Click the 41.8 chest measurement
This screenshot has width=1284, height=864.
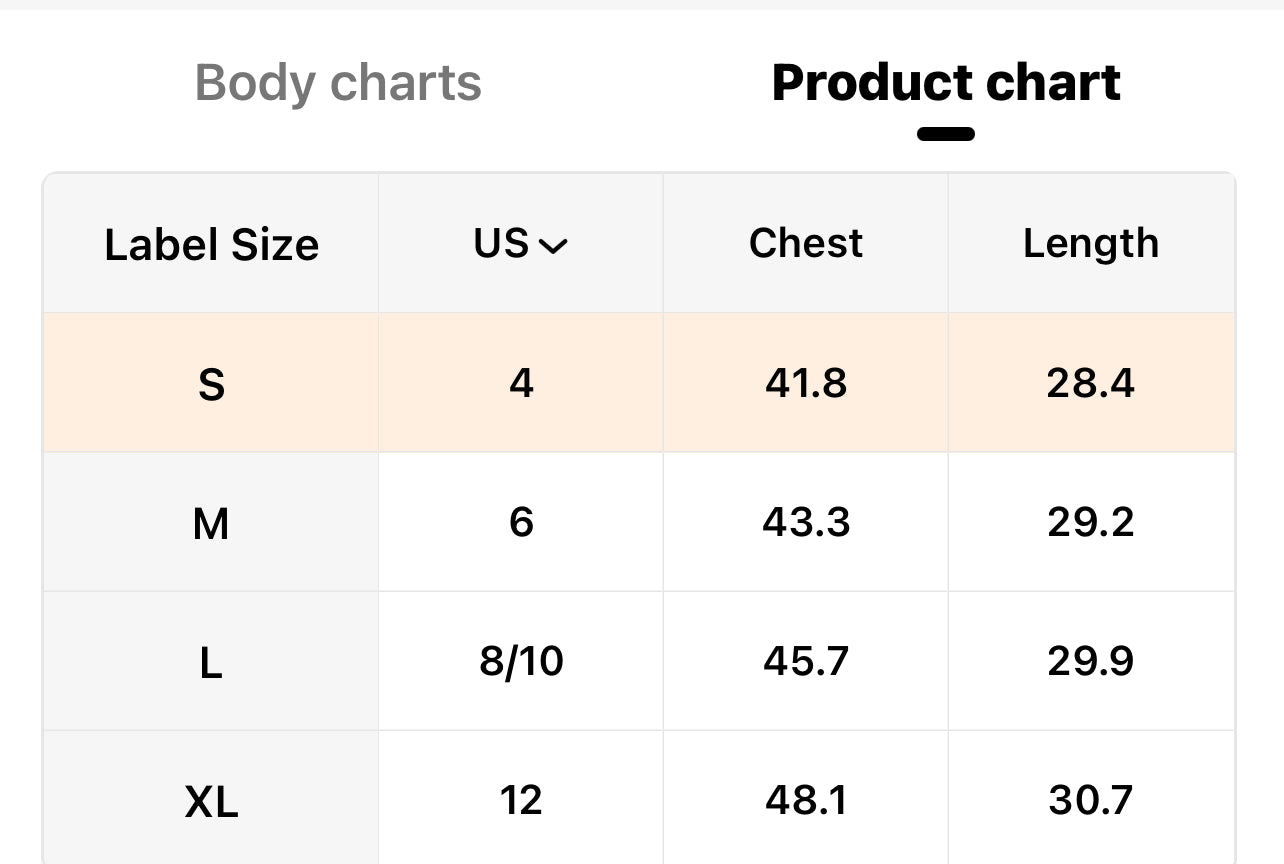click(805, 383)
